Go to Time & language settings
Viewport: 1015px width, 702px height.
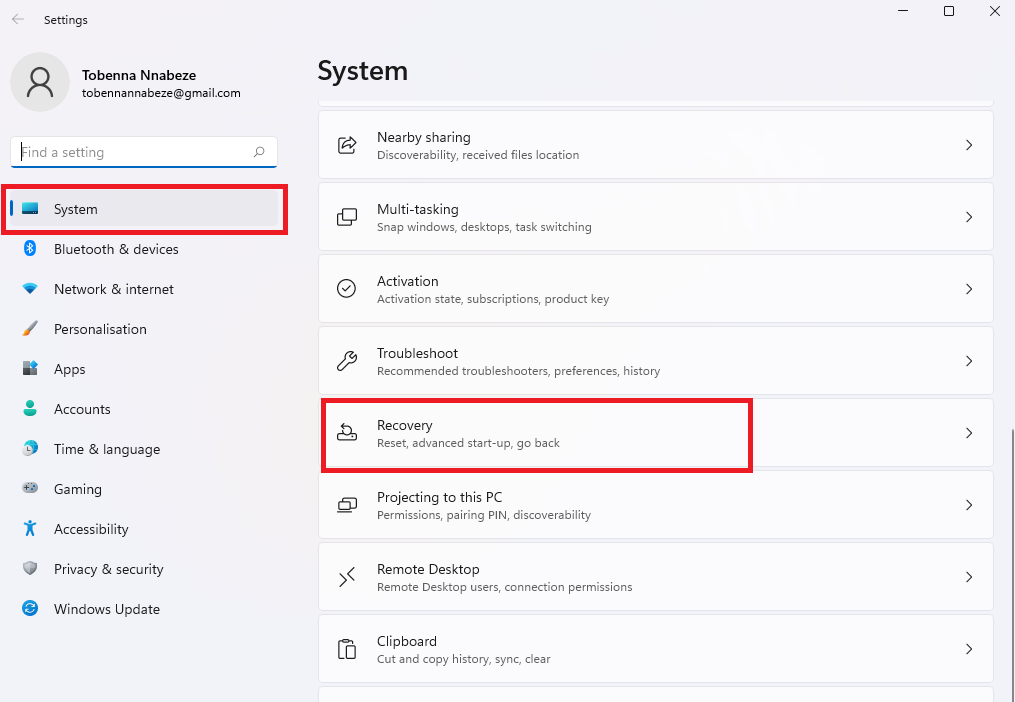coord(106,449)
